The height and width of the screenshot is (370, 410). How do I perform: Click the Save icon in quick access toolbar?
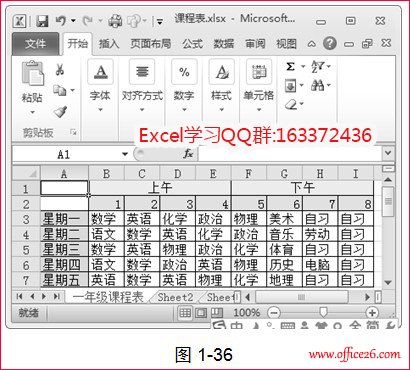pyautogui.click(x=42, y=21)
